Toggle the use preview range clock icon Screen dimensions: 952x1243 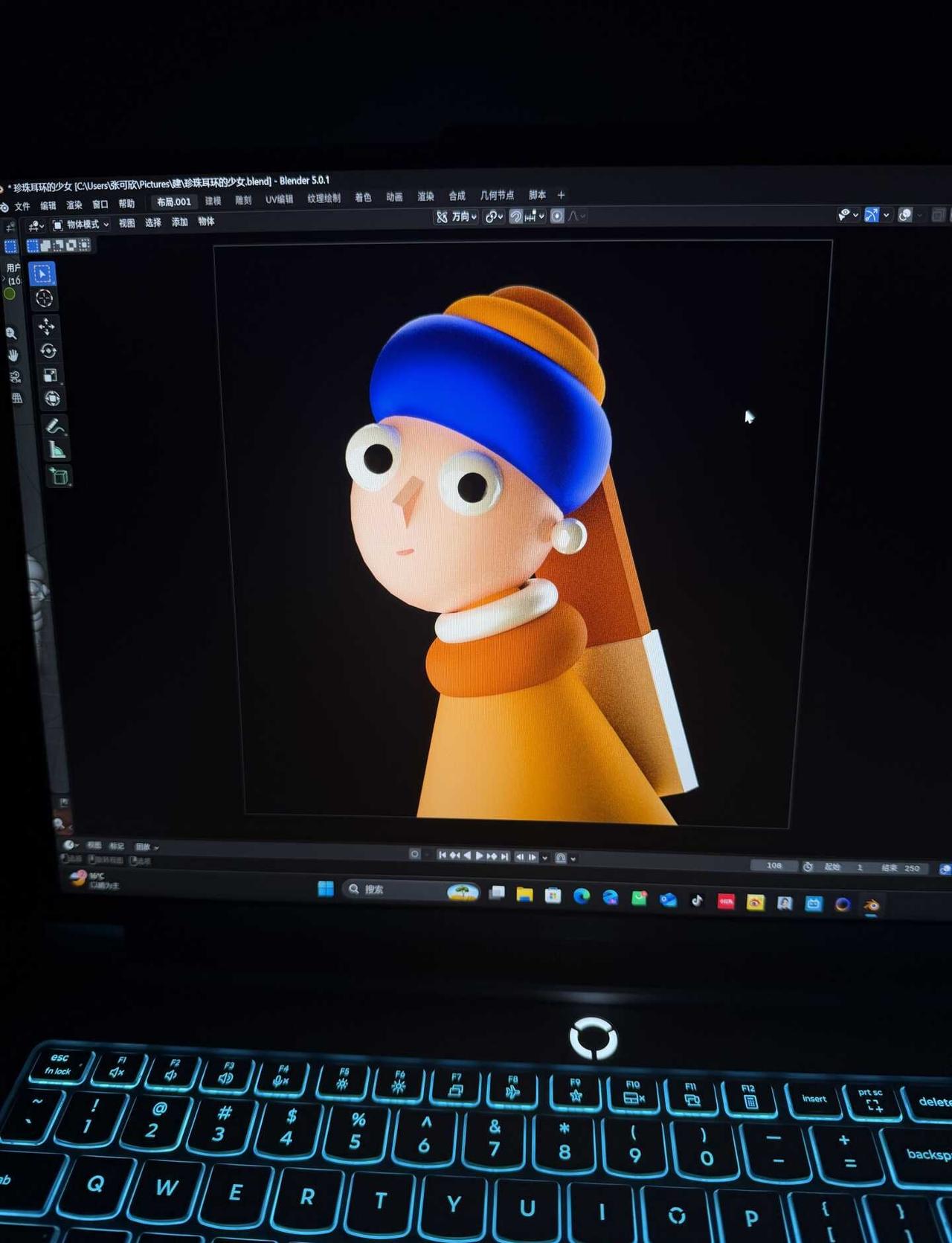[x=808, y=867]
